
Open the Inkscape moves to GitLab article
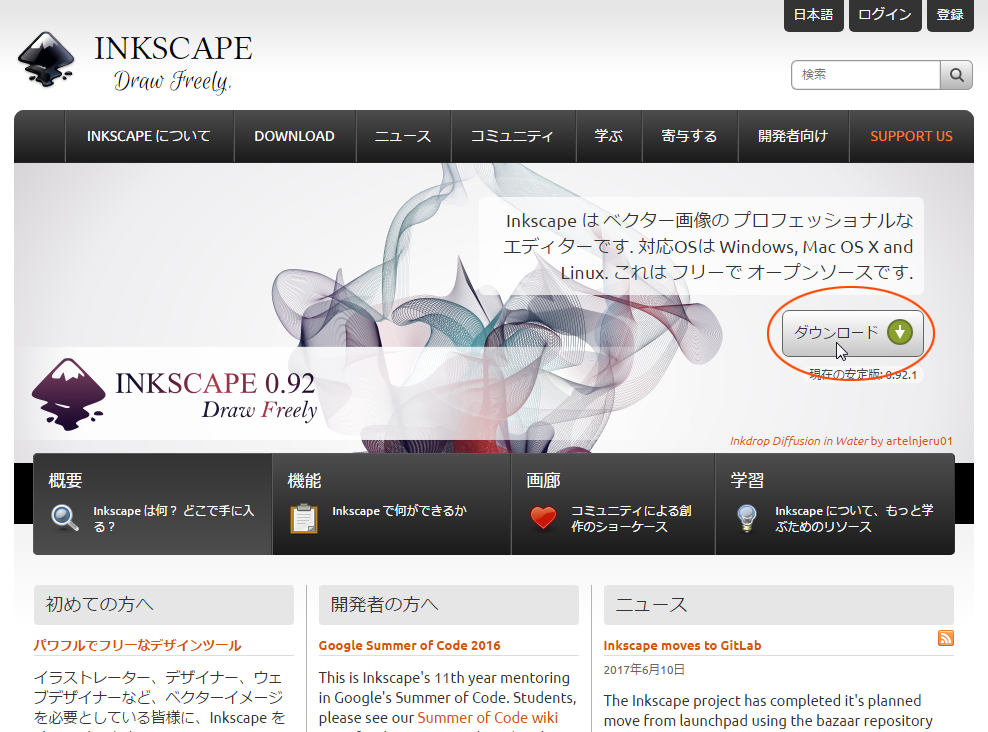click(682, 645)
